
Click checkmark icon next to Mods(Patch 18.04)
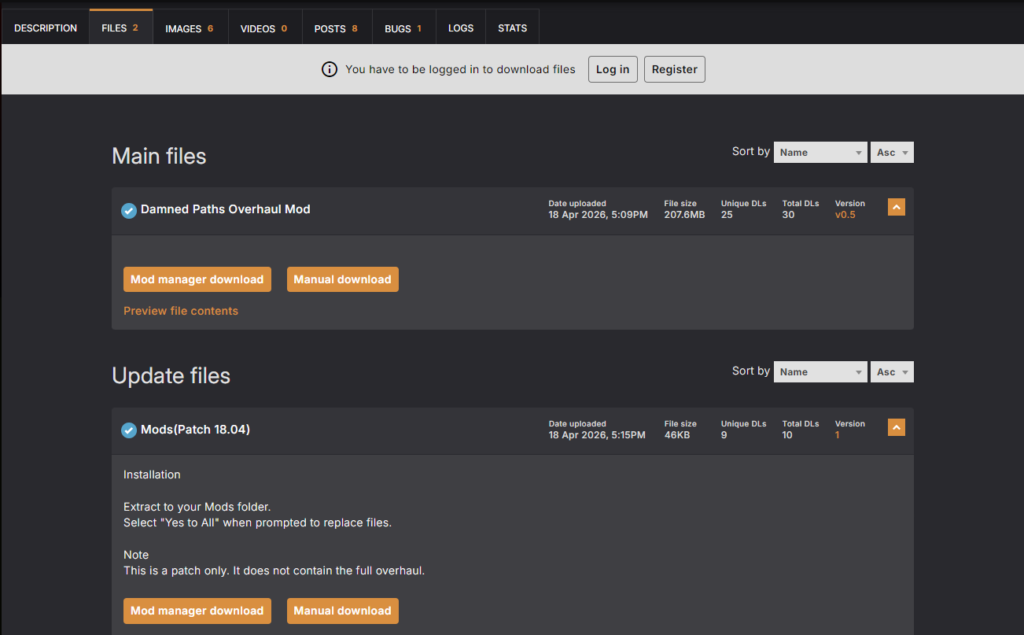tap(129, 430)
